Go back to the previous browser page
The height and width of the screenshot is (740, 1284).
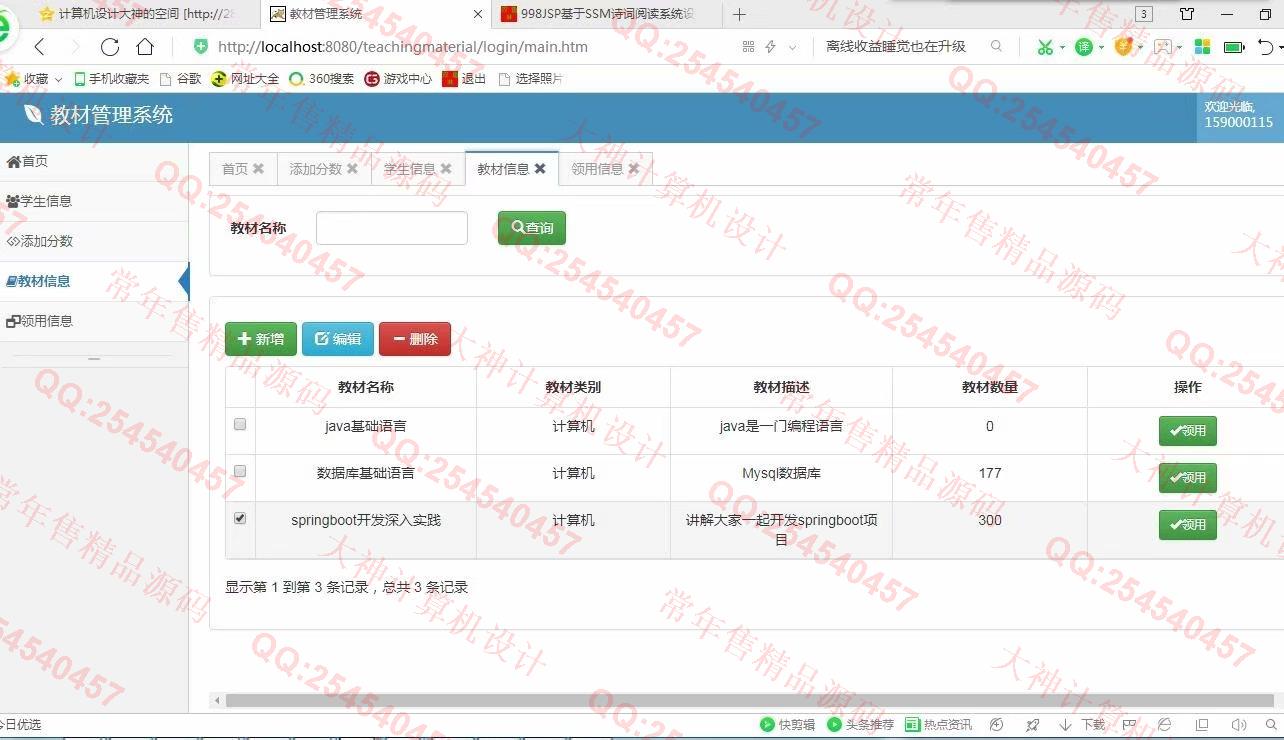pos(40,47)
